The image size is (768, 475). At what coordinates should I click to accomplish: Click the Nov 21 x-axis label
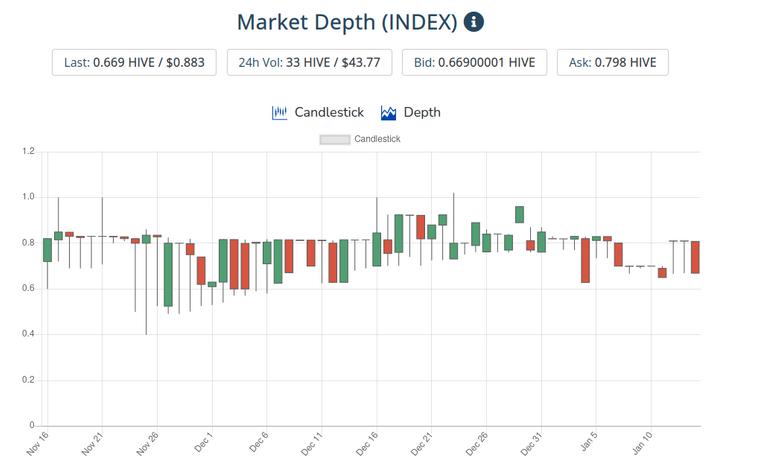tap(92, 444)
